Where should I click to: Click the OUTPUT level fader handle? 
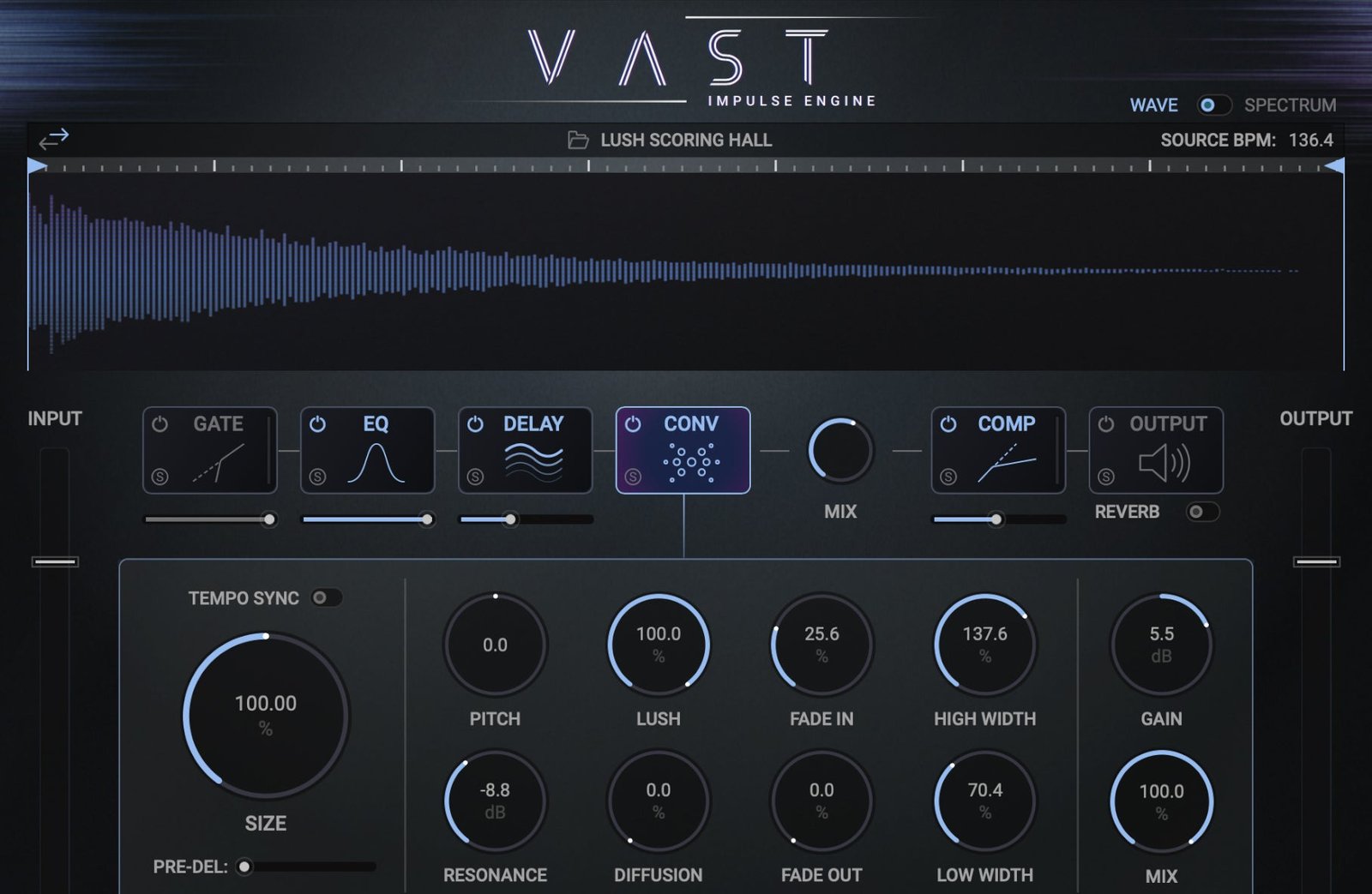1316,561
